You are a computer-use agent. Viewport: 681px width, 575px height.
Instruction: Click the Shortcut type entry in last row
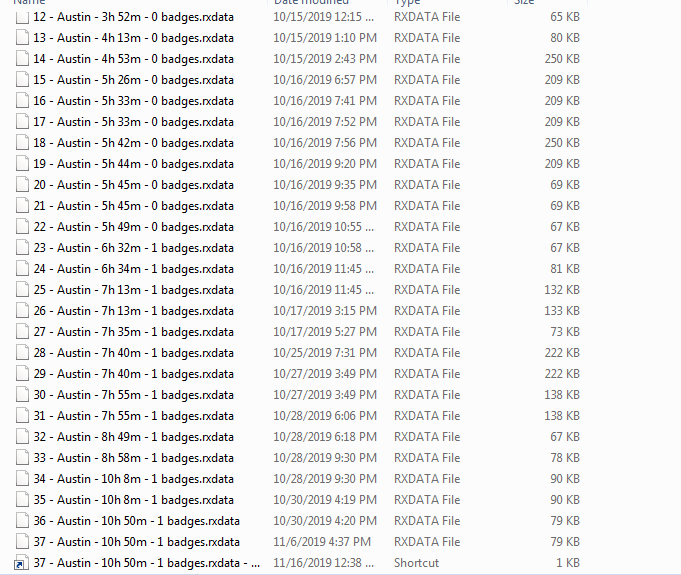pyautogui.click(x=416, y=563)
